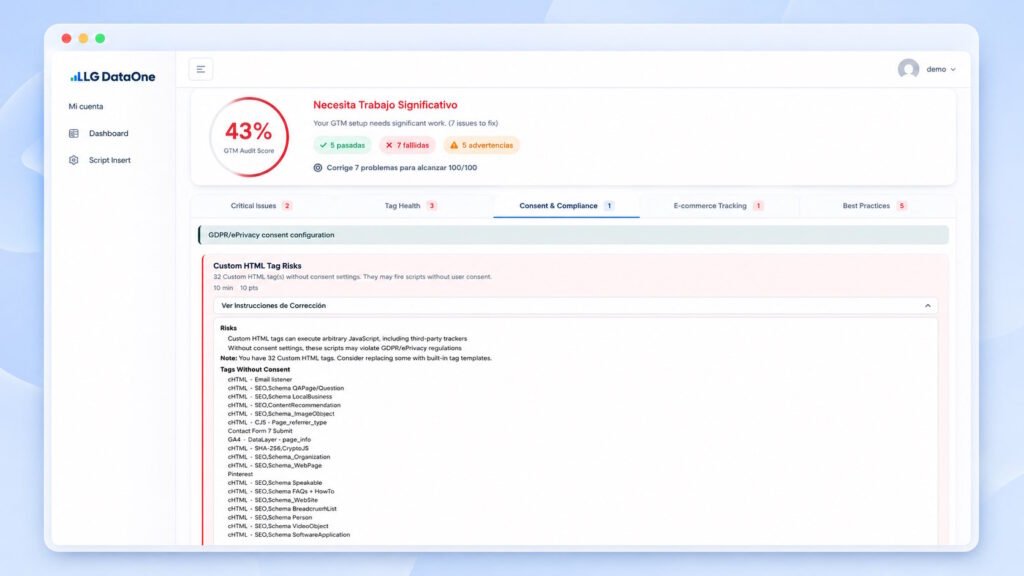Go to Dashboard in sidebar
This screenshot has height=576, width=1024.
[x=108, y=133]
